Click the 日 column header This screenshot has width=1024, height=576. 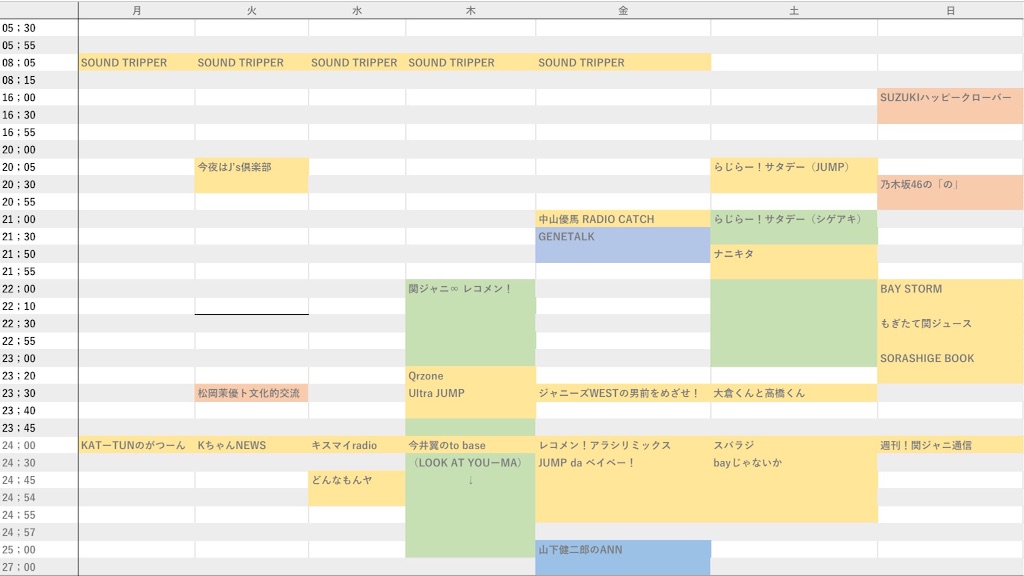click(950, 10)
